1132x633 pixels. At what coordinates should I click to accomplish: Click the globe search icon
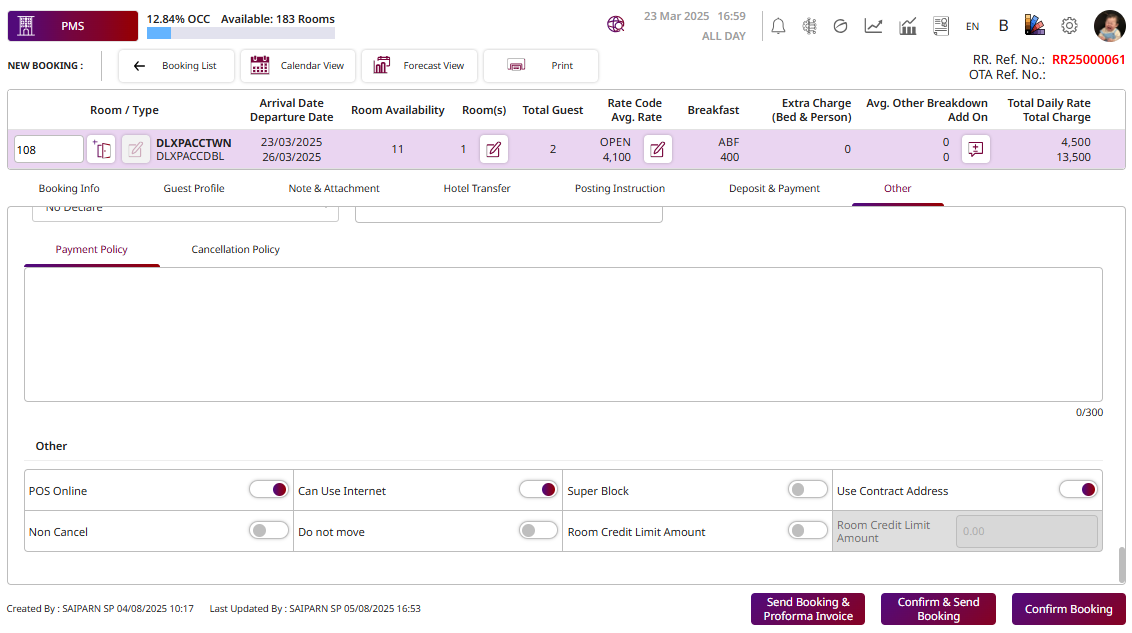point(616,25)
